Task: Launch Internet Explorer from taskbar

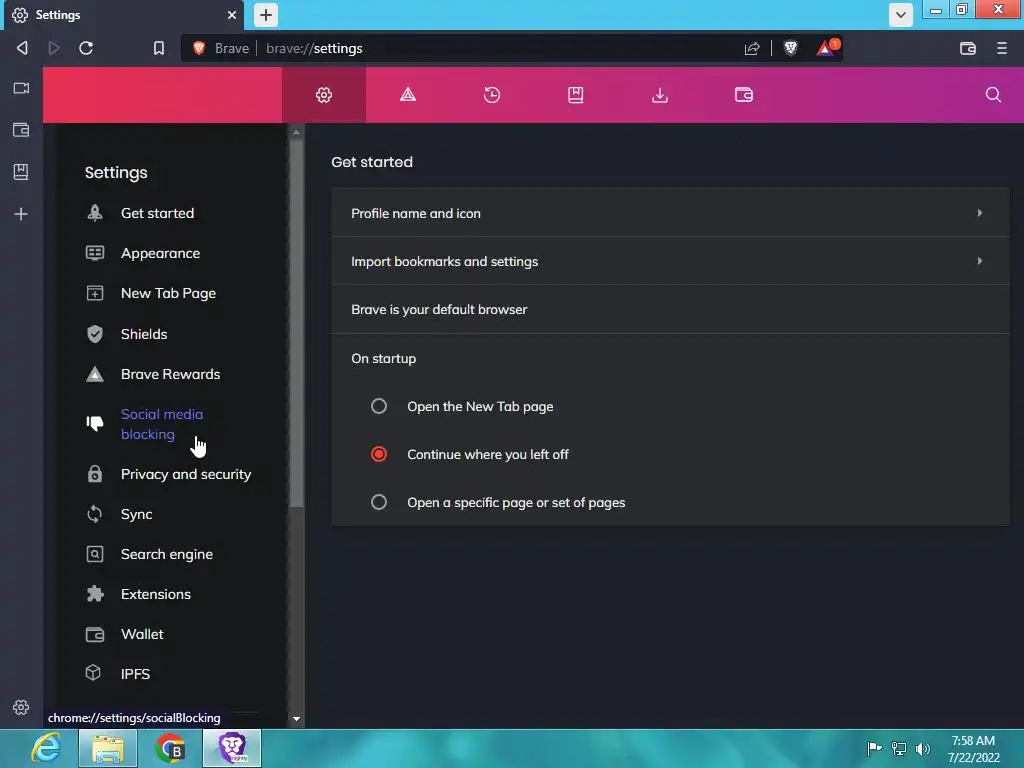Action: (x=46, y=748)
